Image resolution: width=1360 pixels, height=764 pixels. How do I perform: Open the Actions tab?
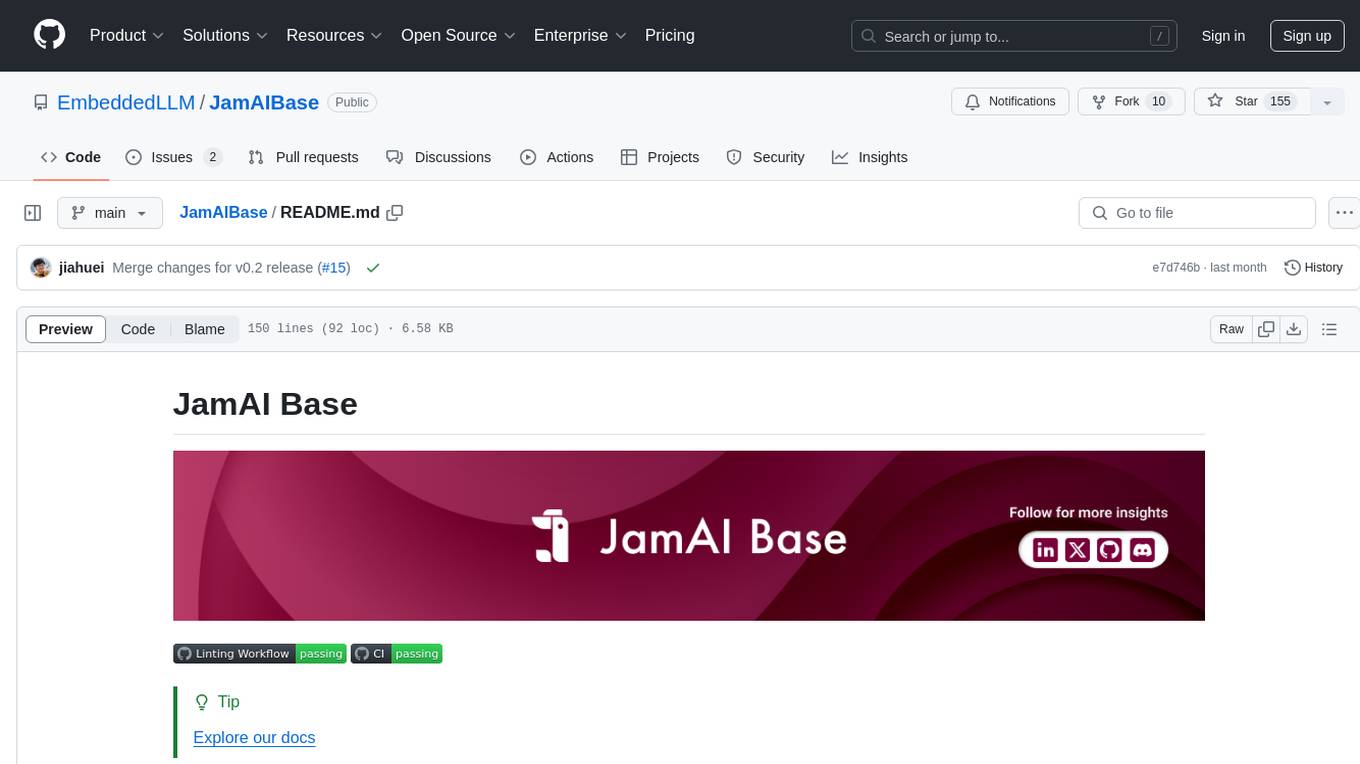click(x=557, y=157)
